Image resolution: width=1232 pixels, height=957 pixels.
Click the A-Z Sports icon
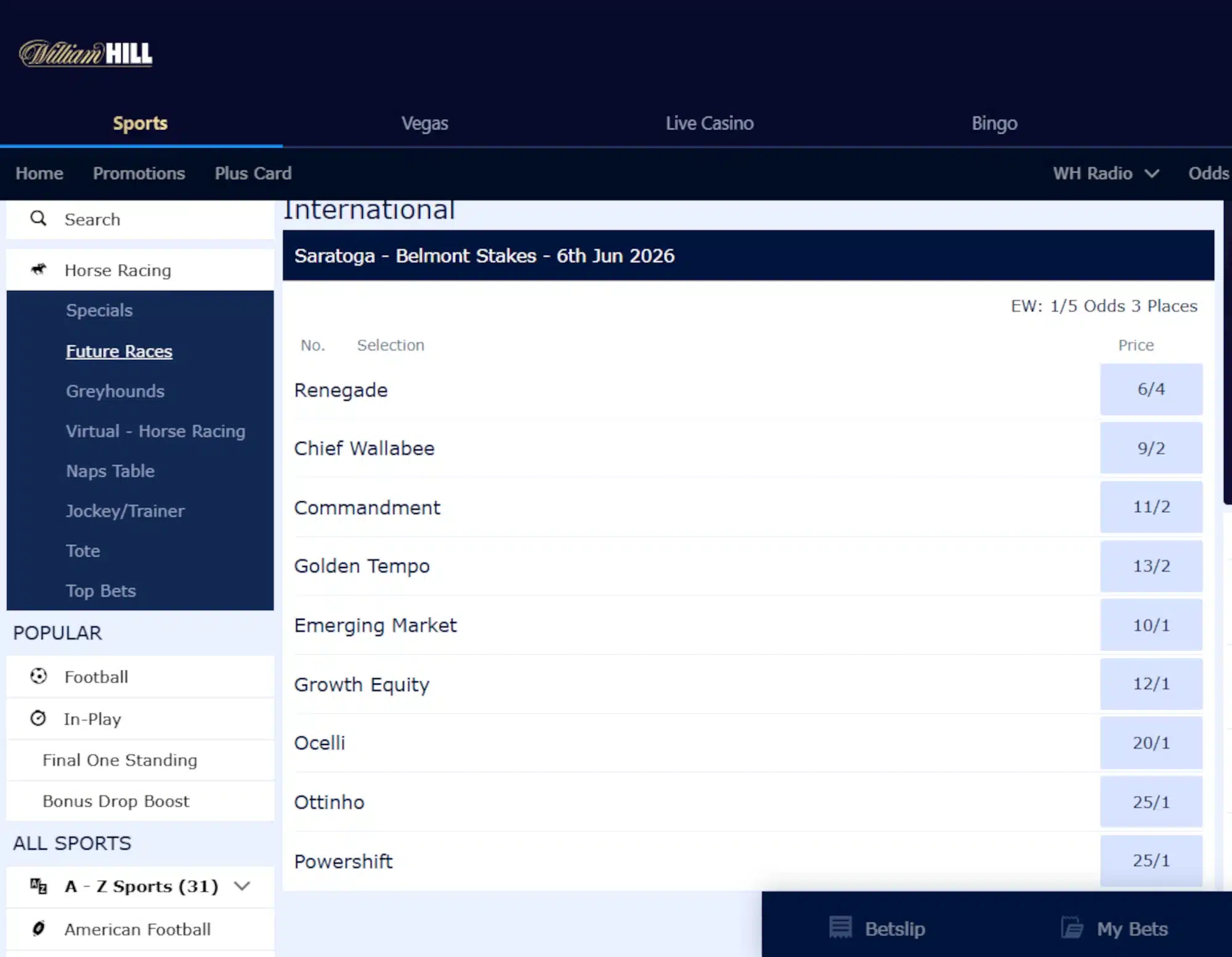[38, 886]
